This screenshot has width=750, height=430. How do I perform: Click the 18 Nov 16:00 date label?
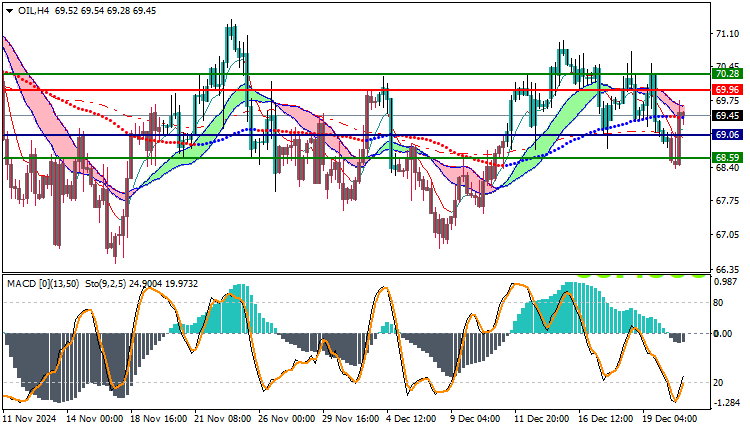159,419
